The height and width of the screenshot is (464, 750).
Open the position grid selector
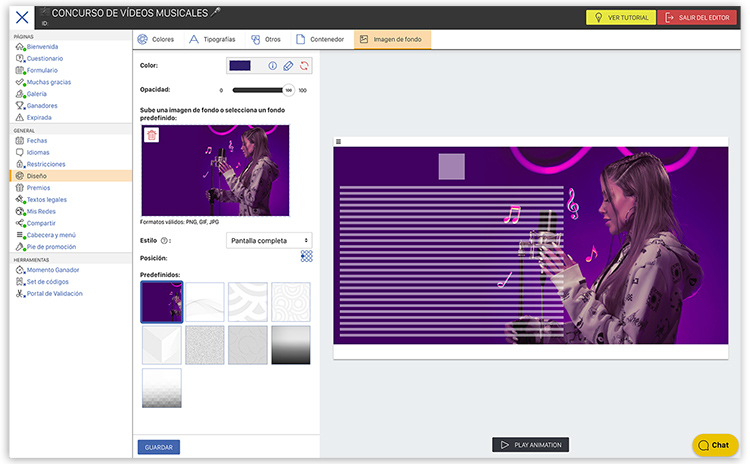(x=306, y=257)
